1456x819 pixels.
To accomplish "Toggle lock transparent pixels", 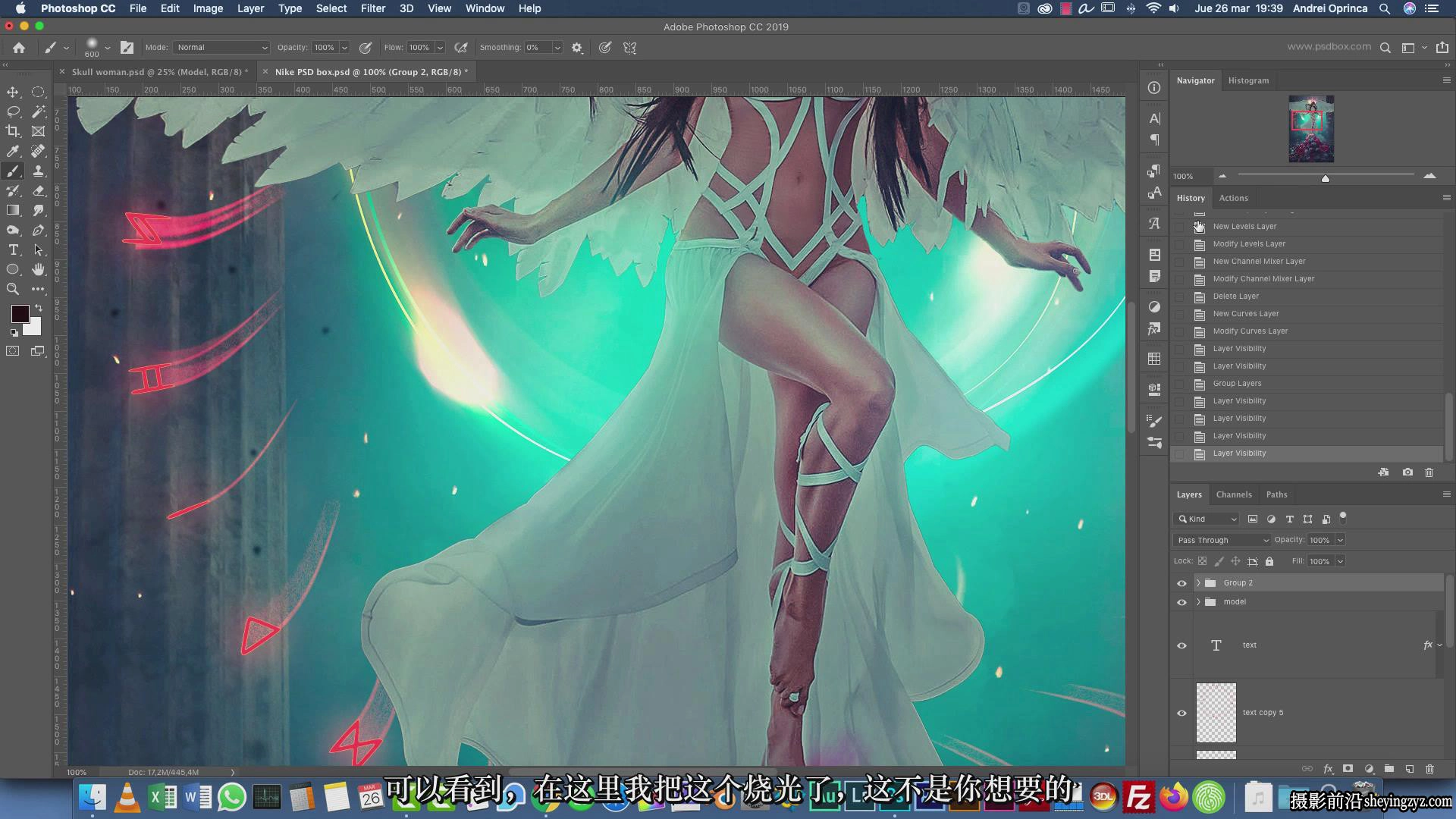I will 1202,562.
